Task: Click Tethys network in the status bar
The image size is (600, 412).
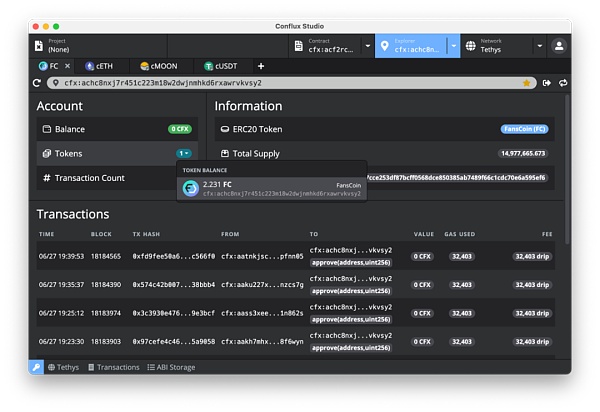Action: 64,367
